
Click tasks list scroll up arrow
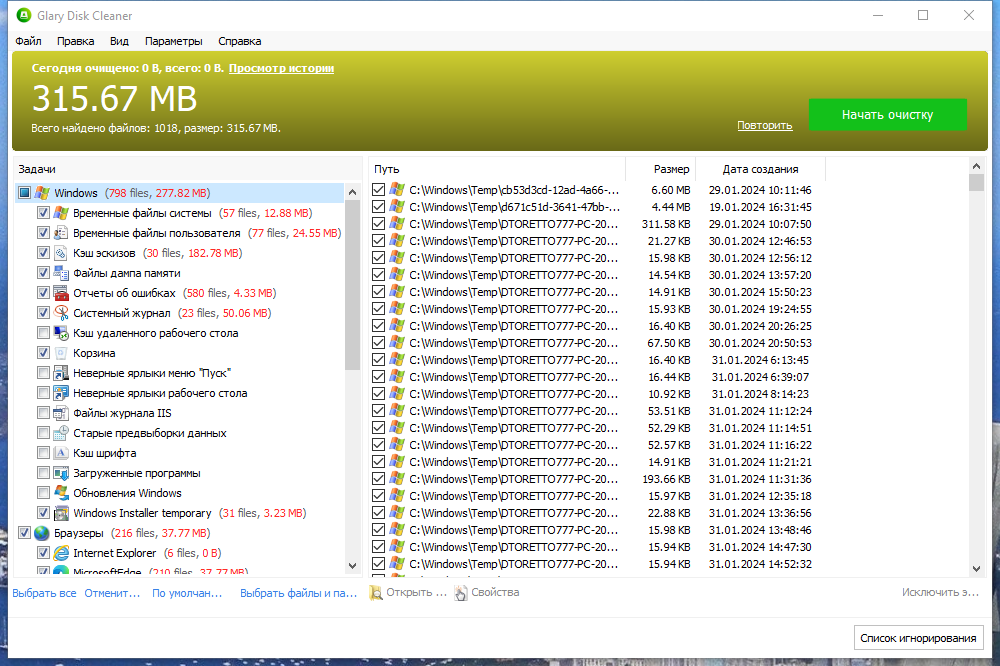pyautogui.click(x=353, y=192)
